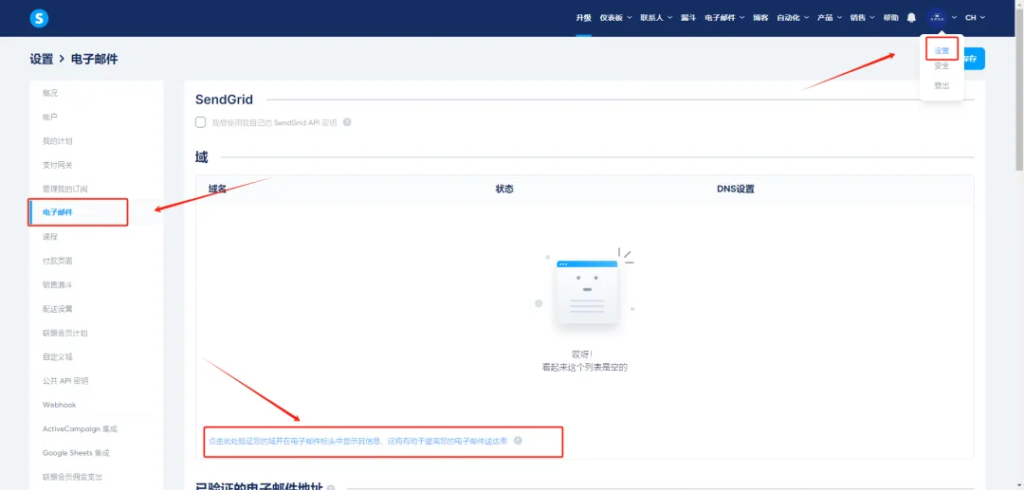Expand the 联系人 dropdown menu
Image resolution: width=1024 pixels, height=490 pixels.
click(656, 18)
